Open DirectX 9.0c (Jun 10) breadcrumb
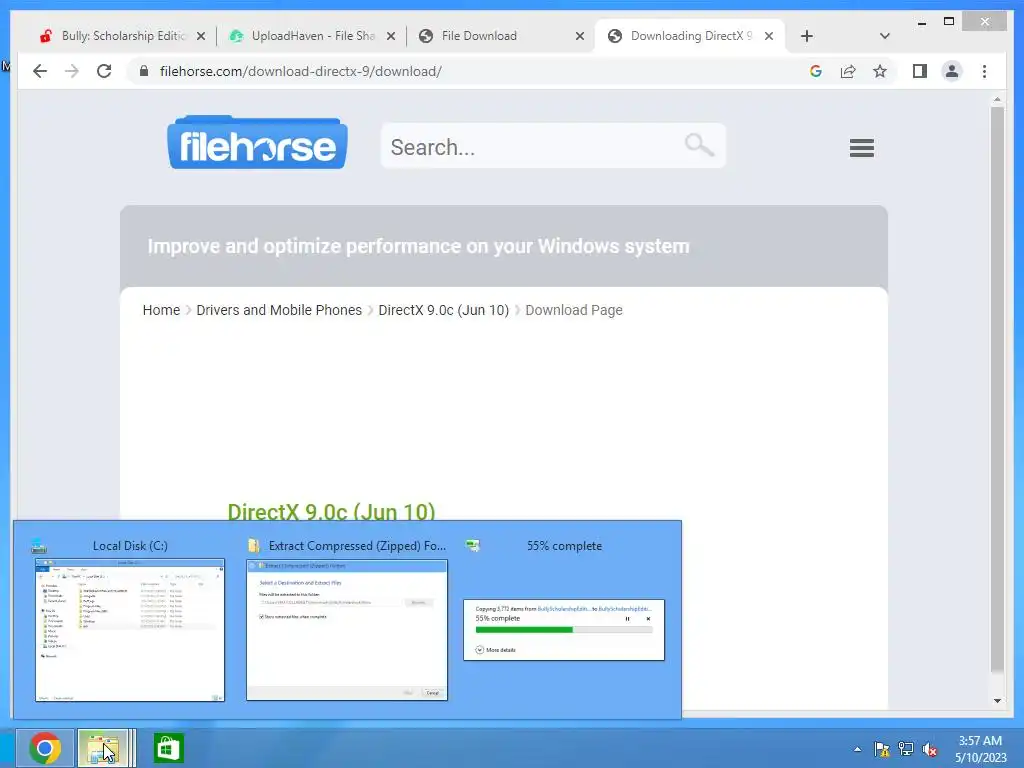The image size is (1024, 768). 443,310
